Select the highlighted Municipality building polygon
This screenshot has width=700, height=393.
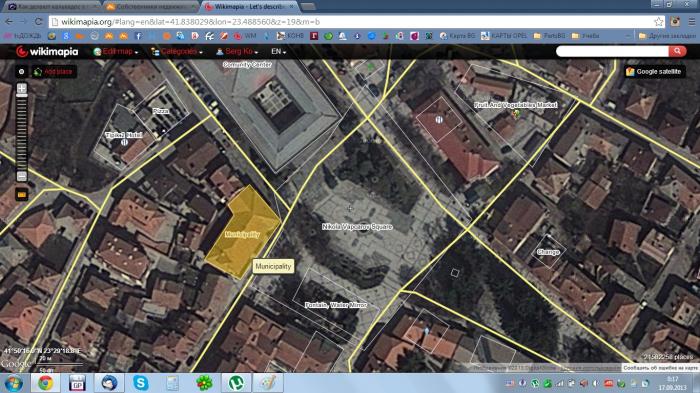point(242,233)
